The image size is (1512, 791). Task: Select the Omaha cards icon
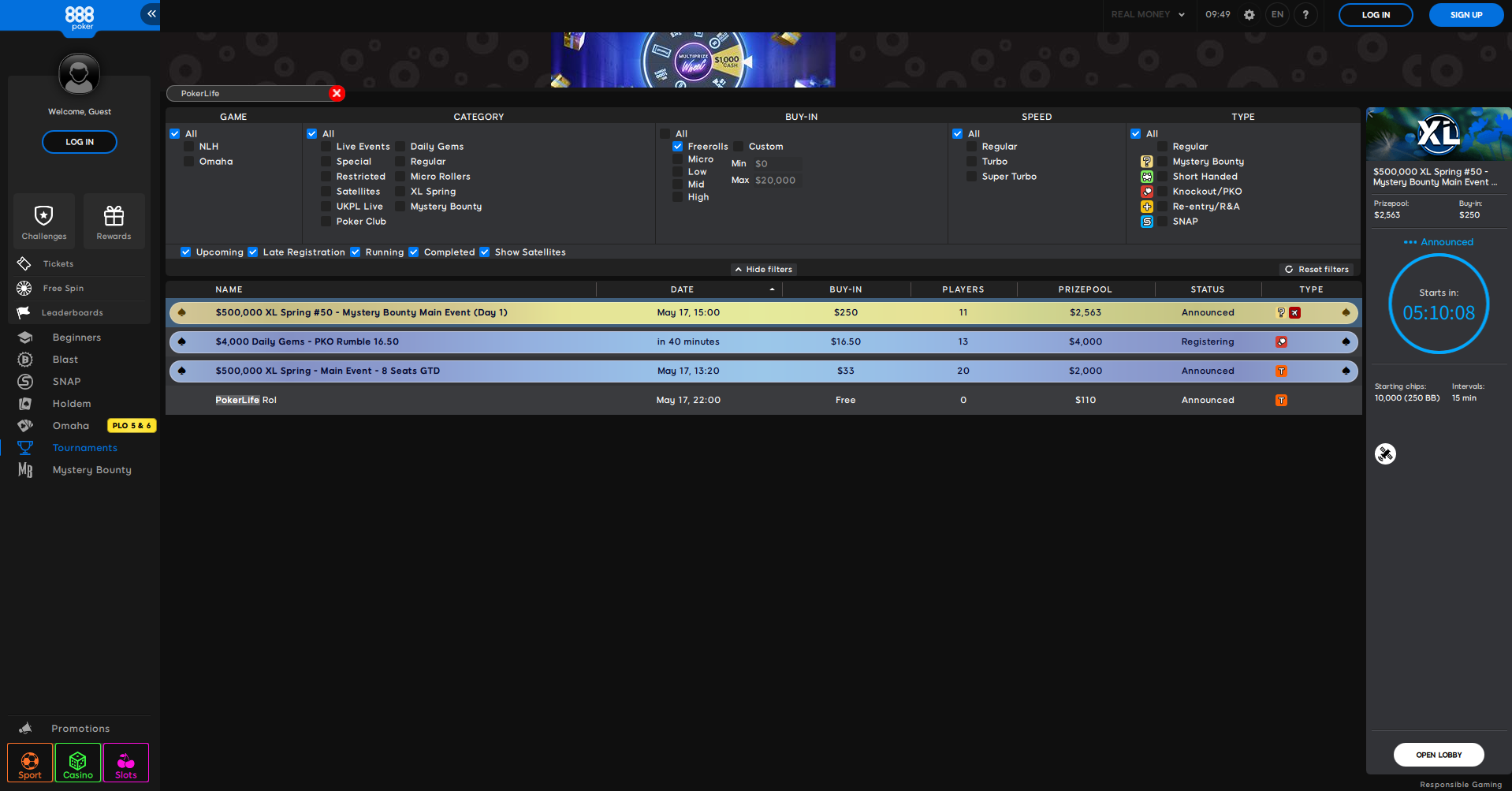click(25, 426)
